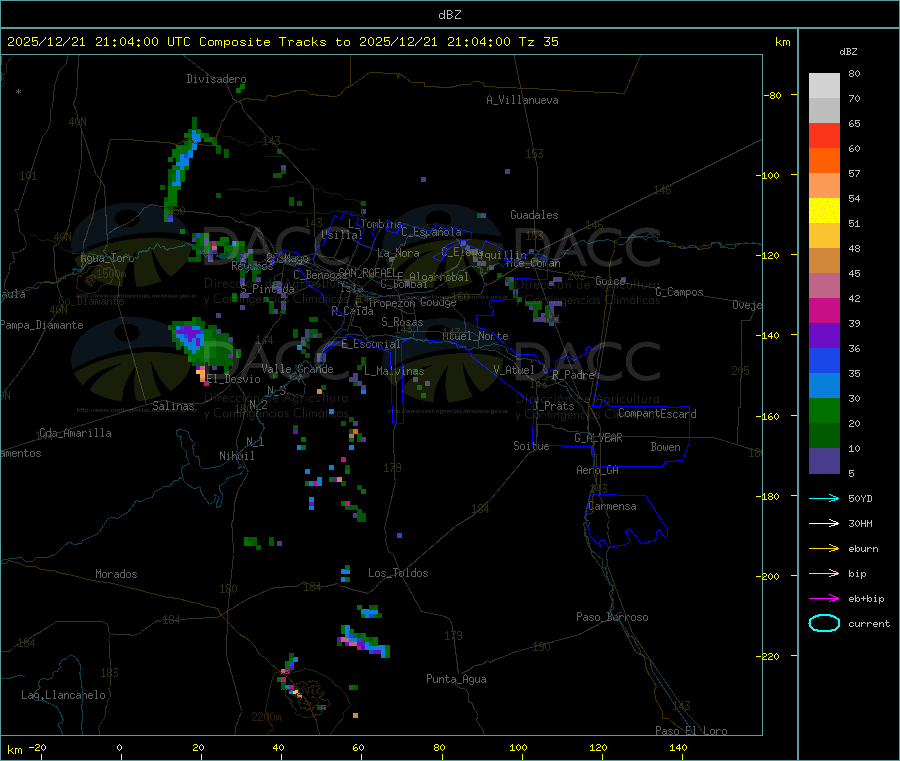This screenshot has height=761, width=900.
Task: Click the Lag_Llancanelo label on the map
Action: (x=63, y=694)
